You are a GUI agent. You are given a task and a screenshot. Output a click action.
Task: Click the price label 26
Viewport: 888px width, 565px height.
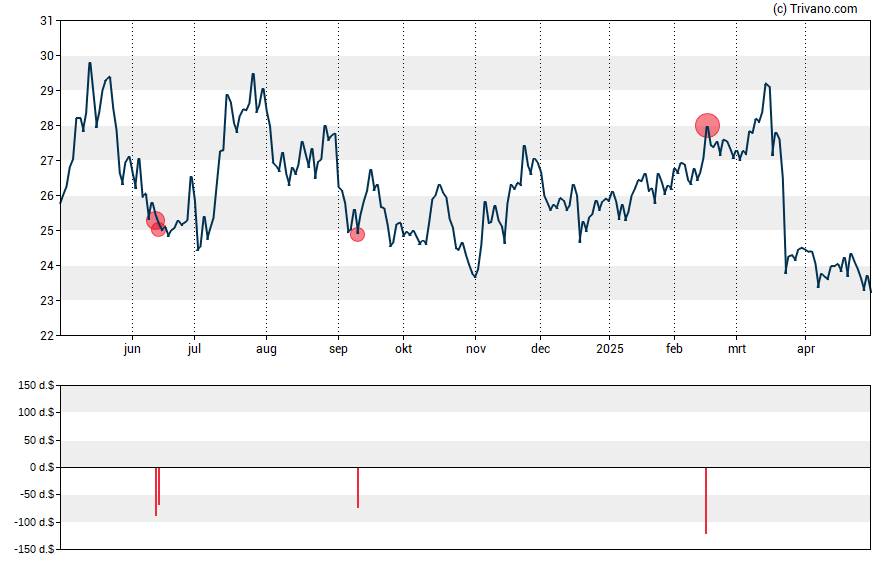click(46, 196)
